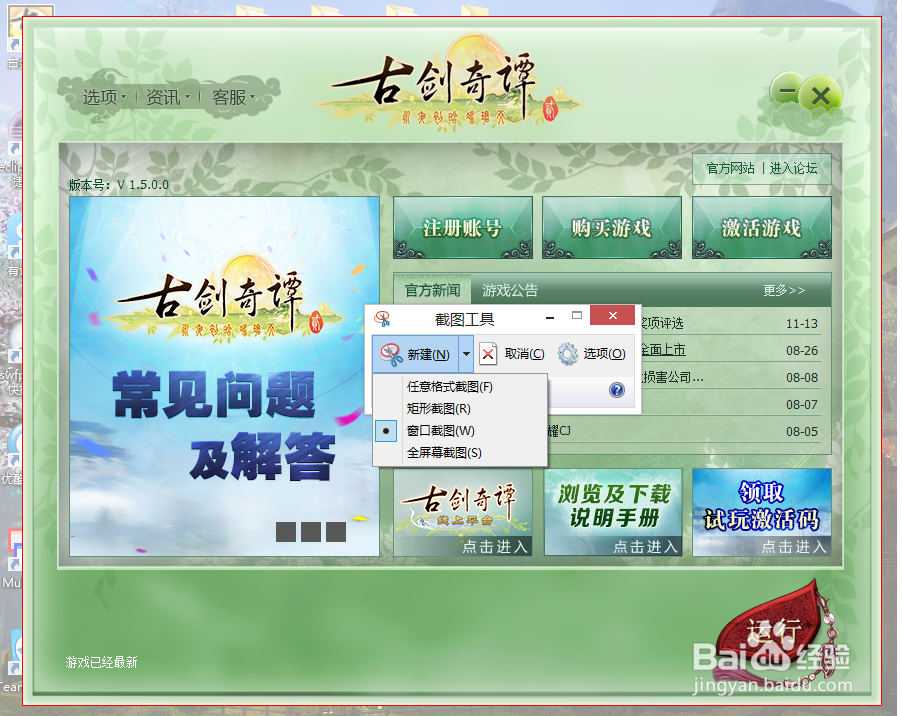The height and width of the screenshot is (716, 902).
Task: Choose 全屏幕截图(S) from the snip menu
Action: (x=460, y=453)
